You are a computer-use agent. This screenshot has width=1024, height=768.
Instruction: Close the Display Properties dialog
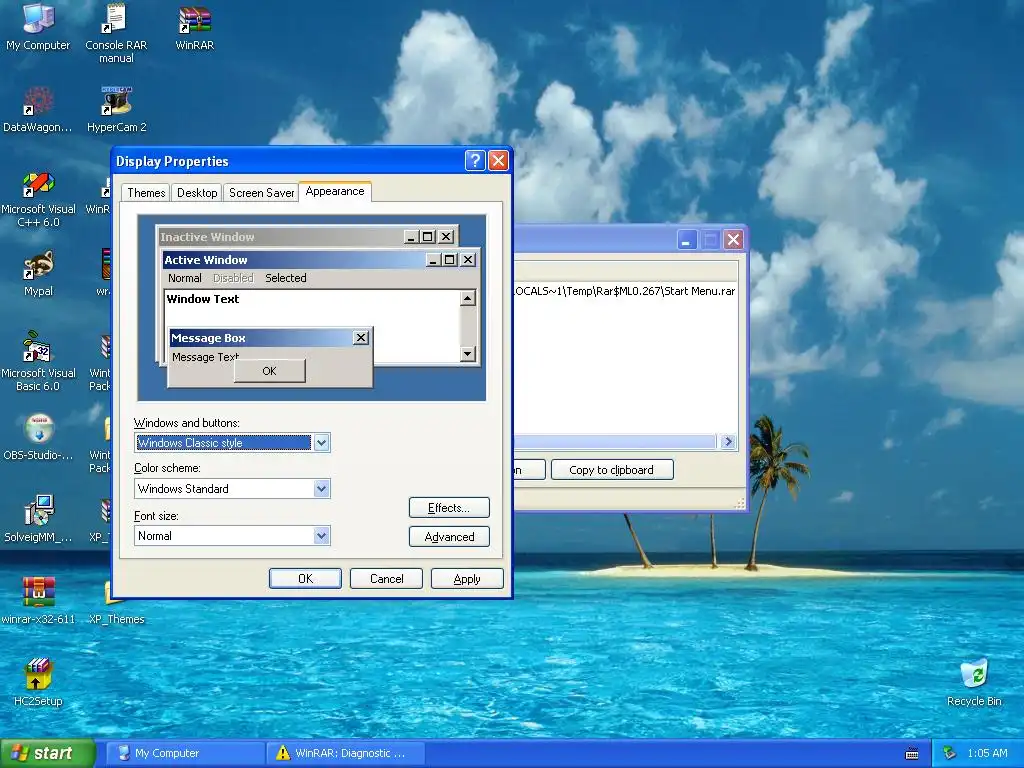click(x=498, y=161)
